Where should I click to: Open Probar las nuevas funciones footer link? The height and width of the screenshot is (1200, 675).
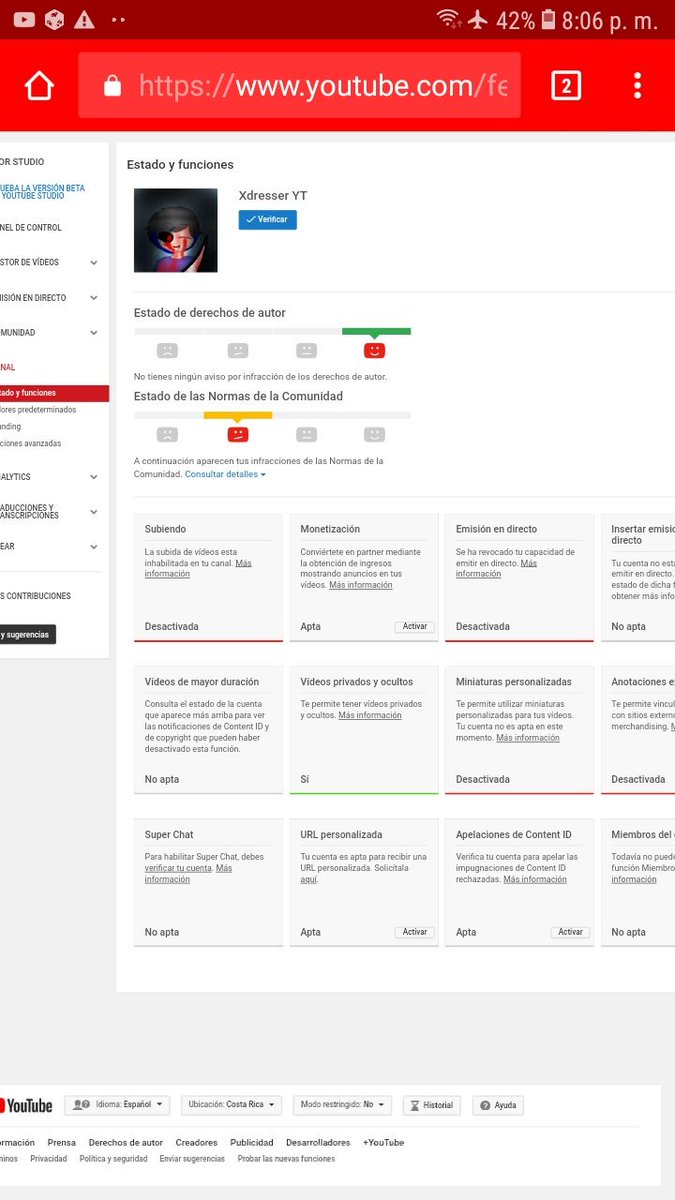pos(286,1159)
